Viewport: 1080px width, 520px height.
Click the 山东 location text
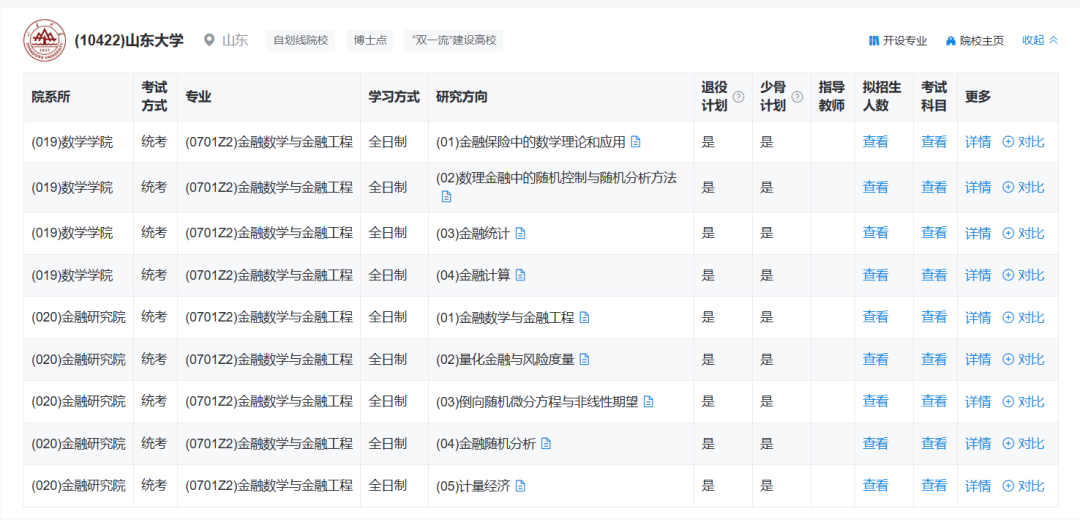pos(235,41)
